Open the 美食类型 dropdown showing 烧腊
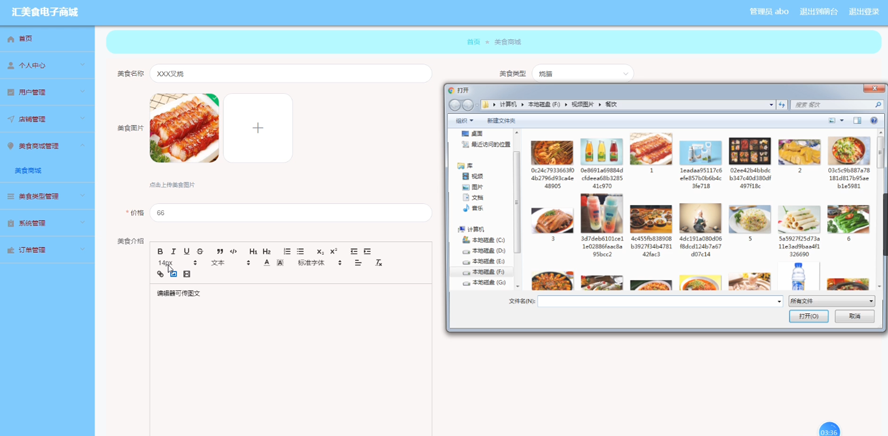Image resolution: width=888 pixels, height=436 pixels. tap(583, 74)
